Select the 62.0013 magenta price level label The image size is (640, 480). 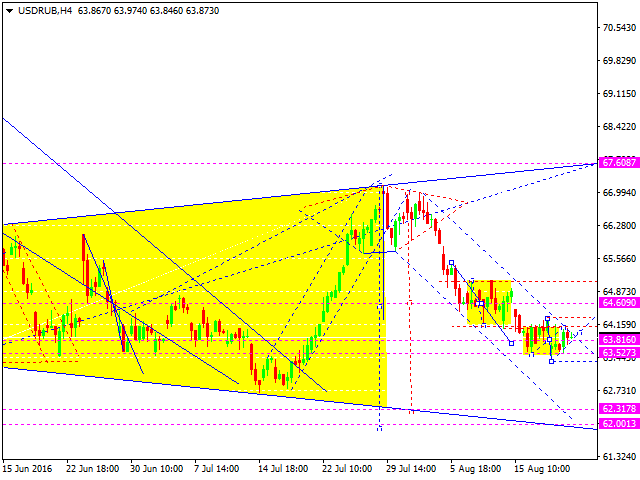(x=619, y=424)
